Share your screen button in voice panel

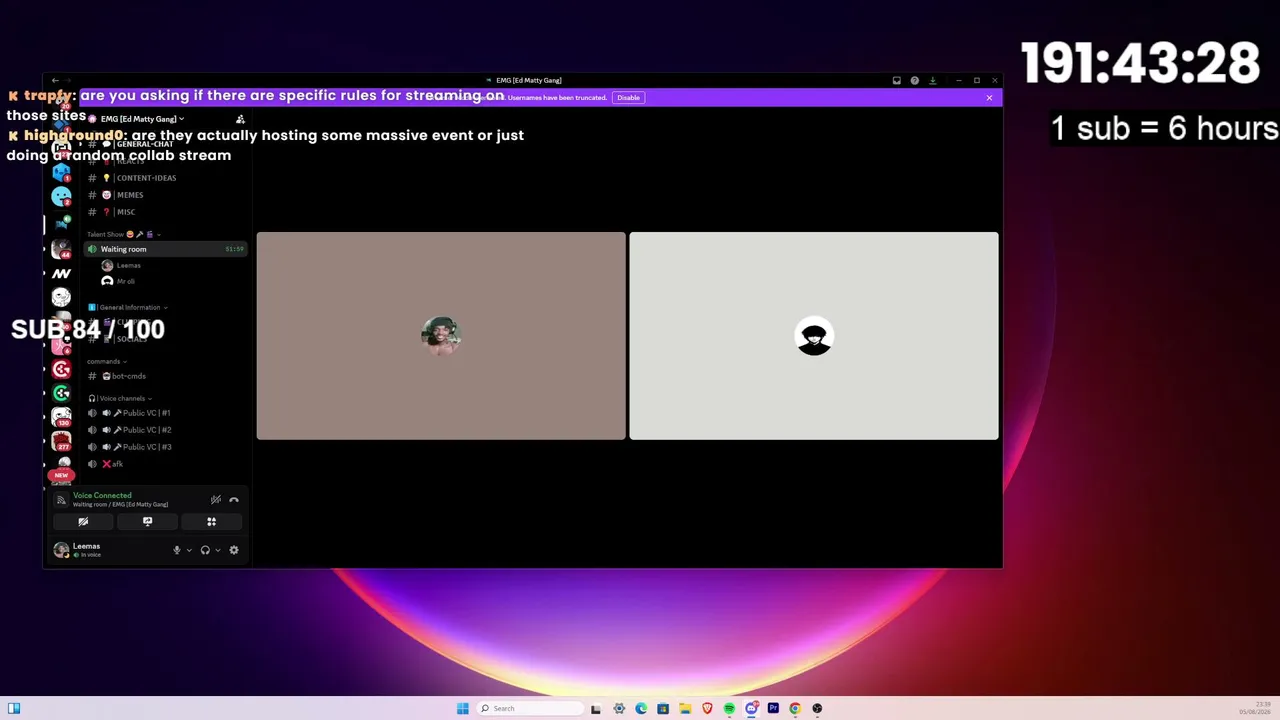(x=147, y=521)
